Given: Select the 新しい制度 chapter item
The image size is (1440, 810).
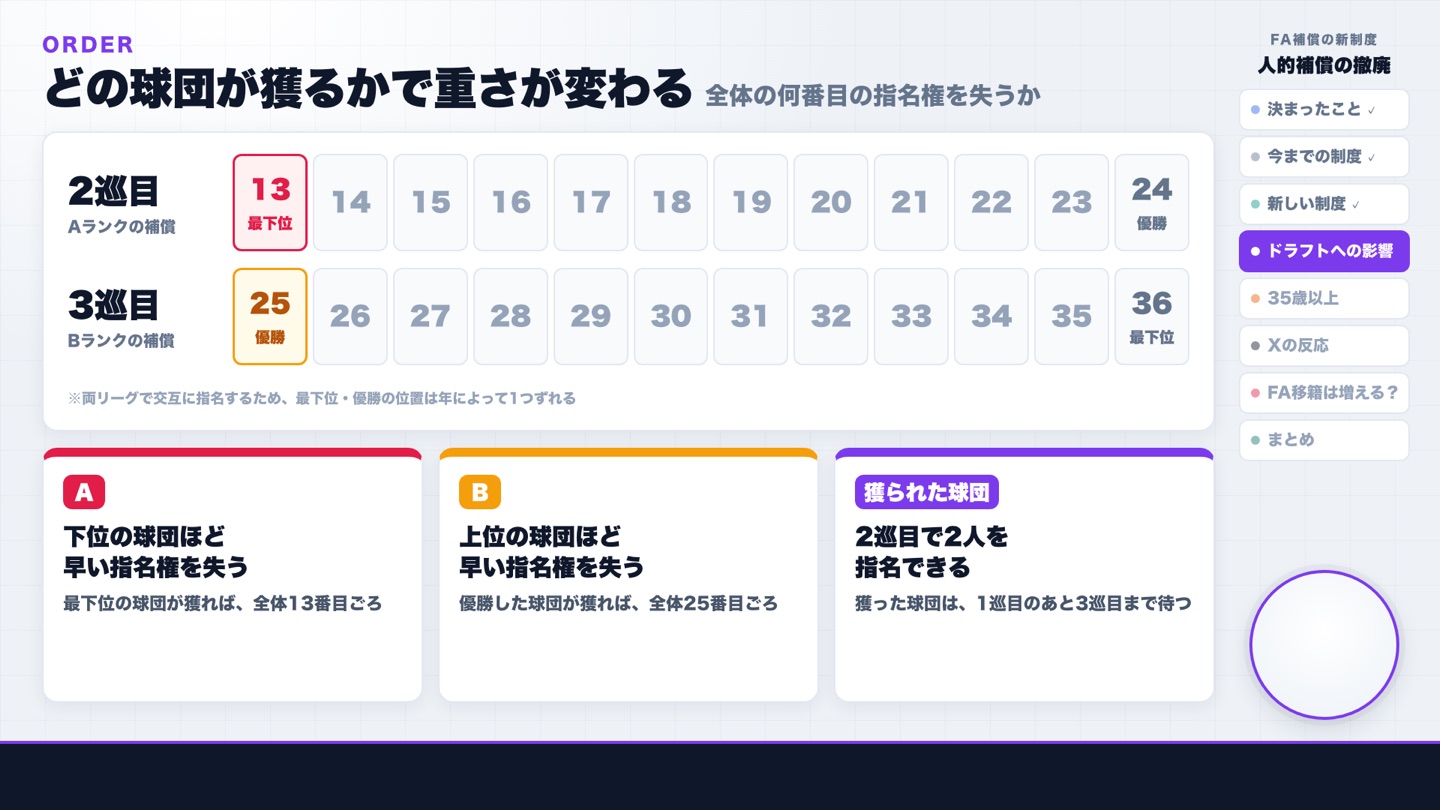Looking at the screenshot, I should (1324, 204).
